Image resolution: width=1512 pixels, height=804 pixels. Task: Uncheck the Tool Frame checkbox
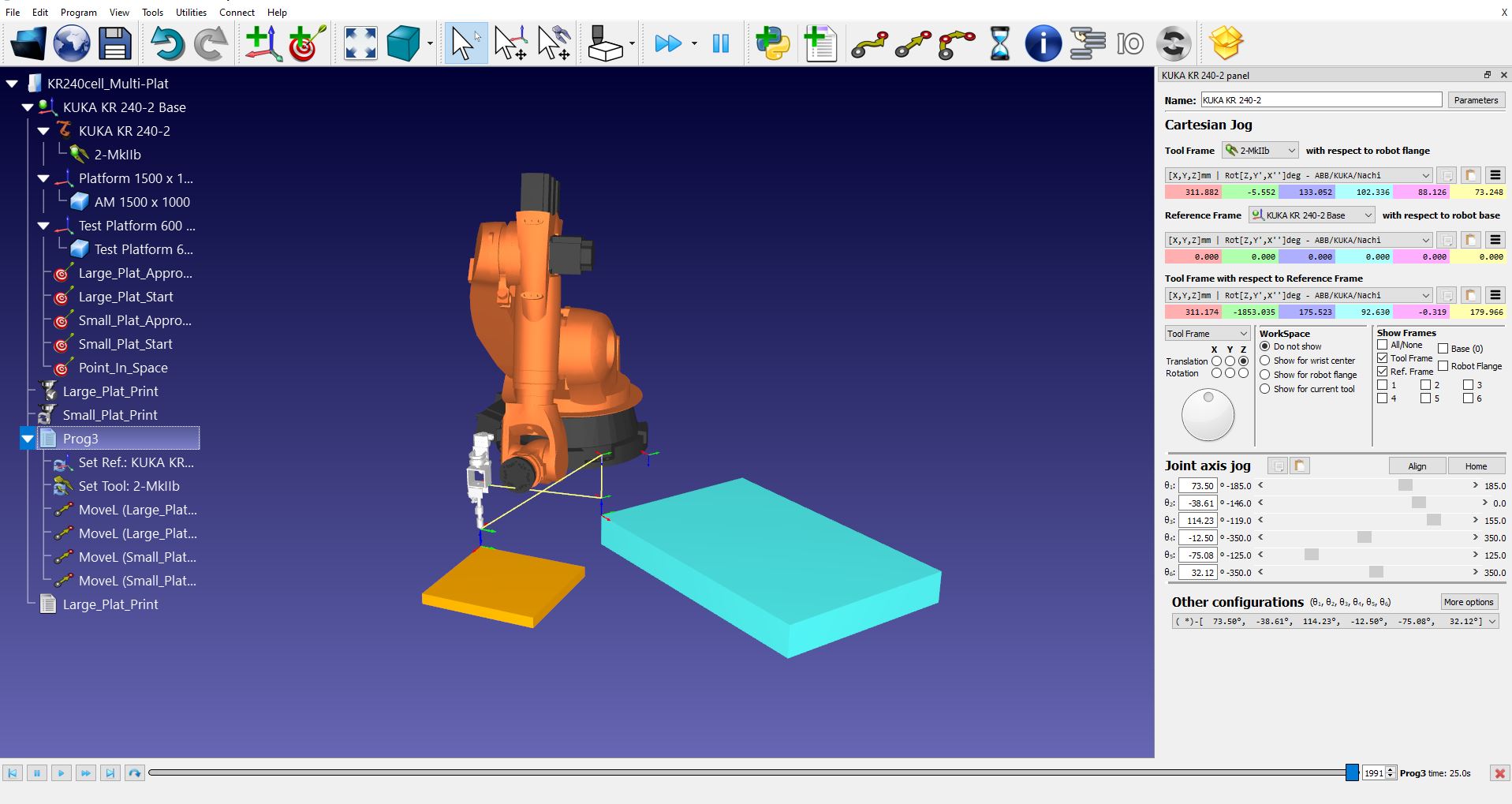click(x=1383, y=358)
